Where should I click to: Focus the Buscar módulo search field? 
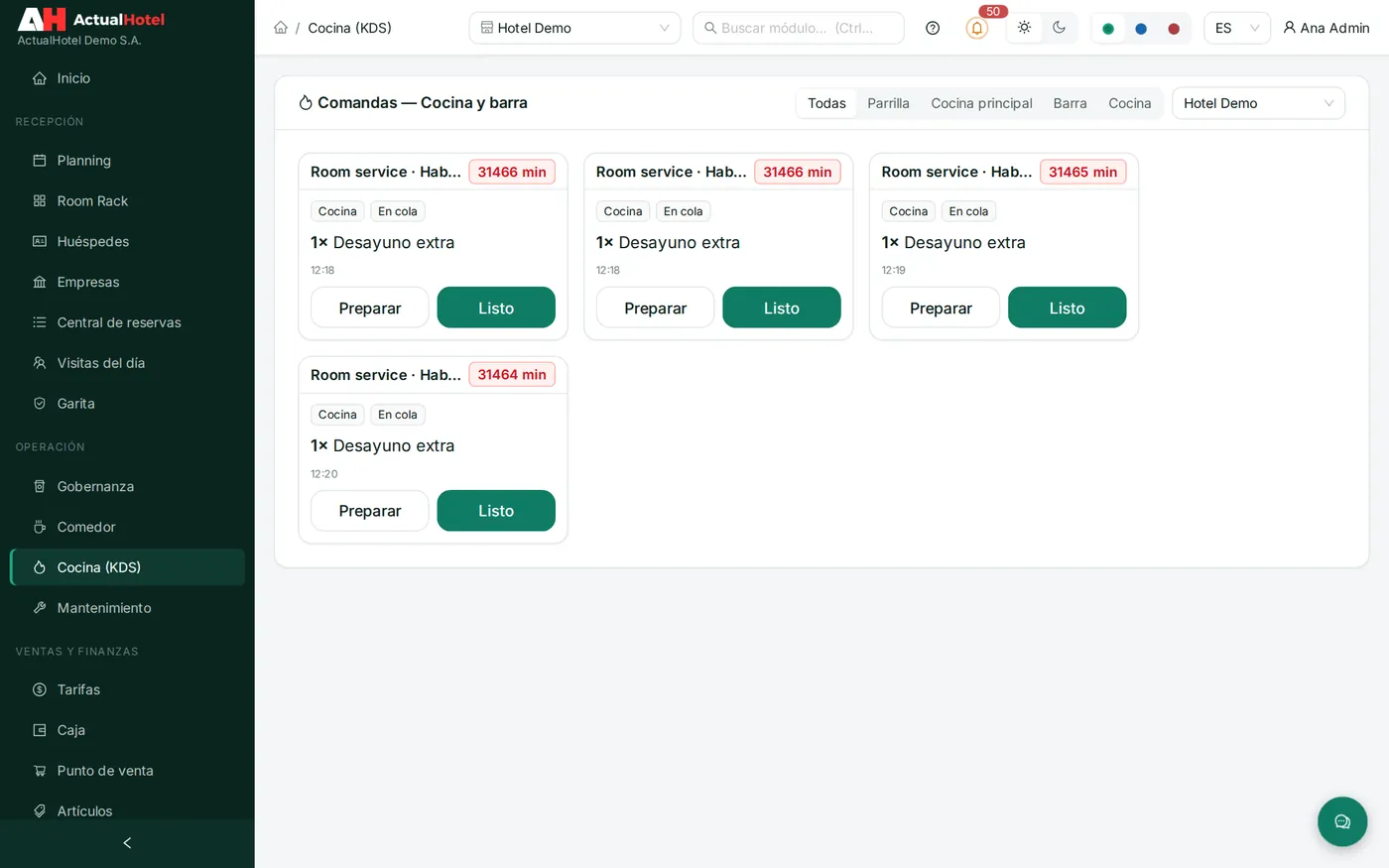coord(799,28)
